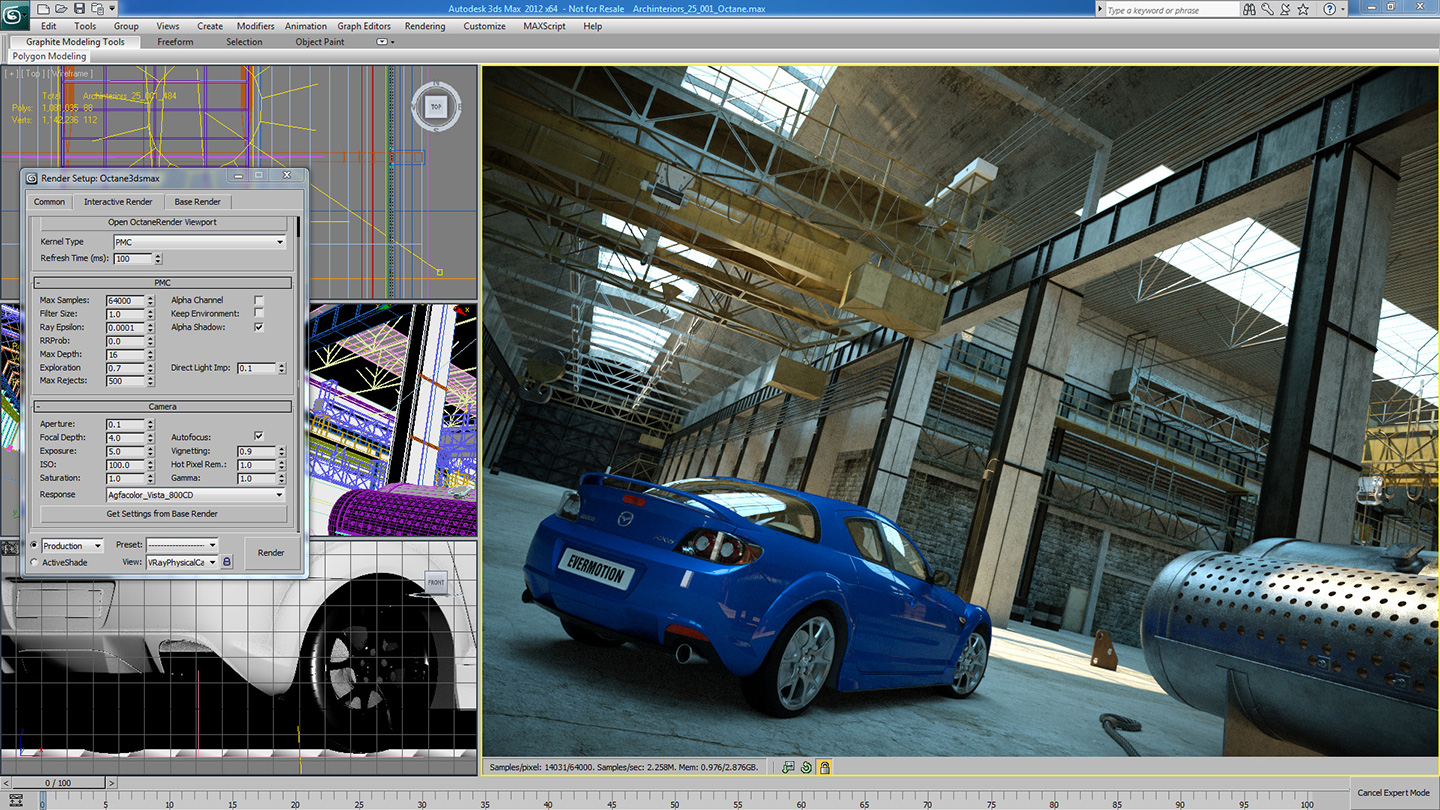Open the Kernel Type dropdown showing PMC
This screenshot has width=1440, height=810.
(x=200, y=242)
